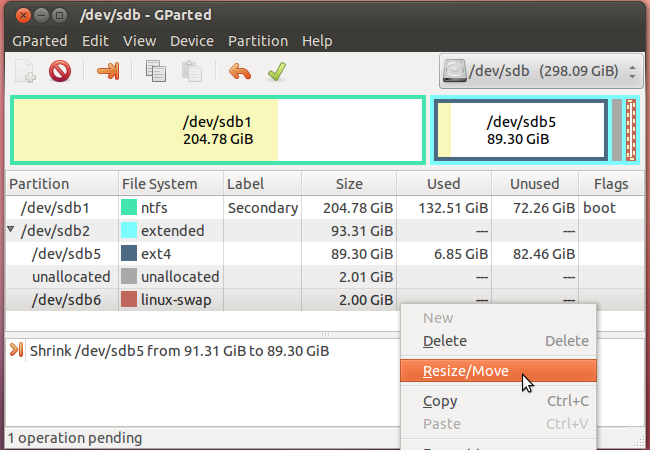Click the orange Resize/Move arrow toolbar icon

point(108,71)
